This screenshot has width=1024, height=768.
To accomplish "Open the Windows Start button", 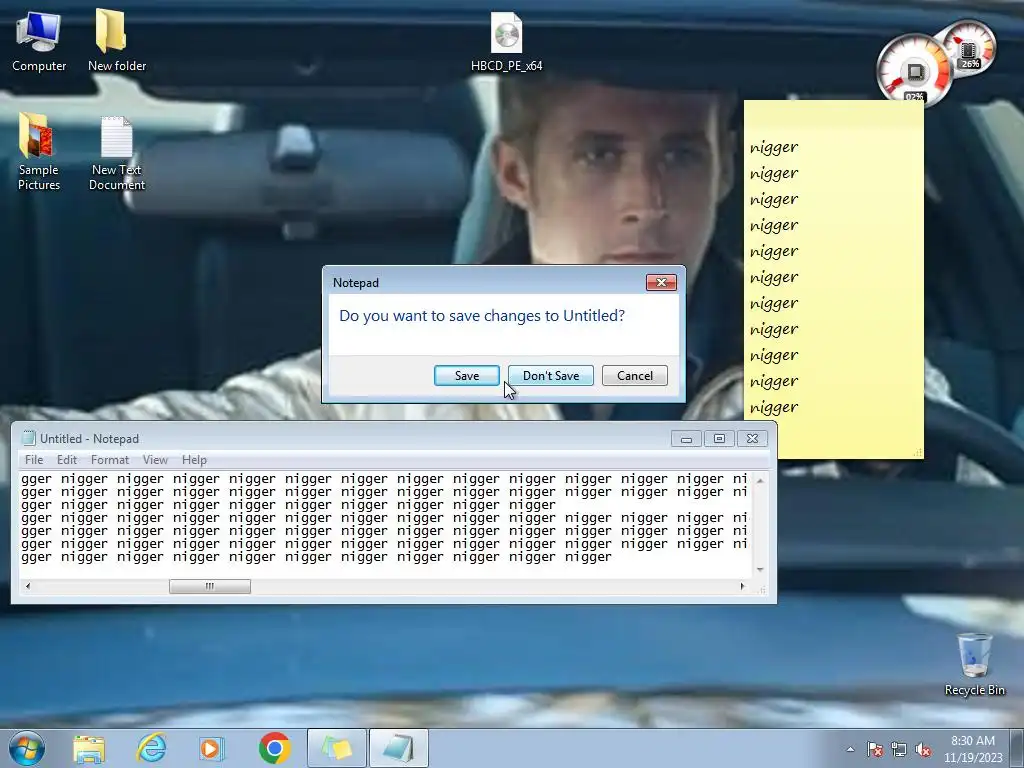I will 27,748.
